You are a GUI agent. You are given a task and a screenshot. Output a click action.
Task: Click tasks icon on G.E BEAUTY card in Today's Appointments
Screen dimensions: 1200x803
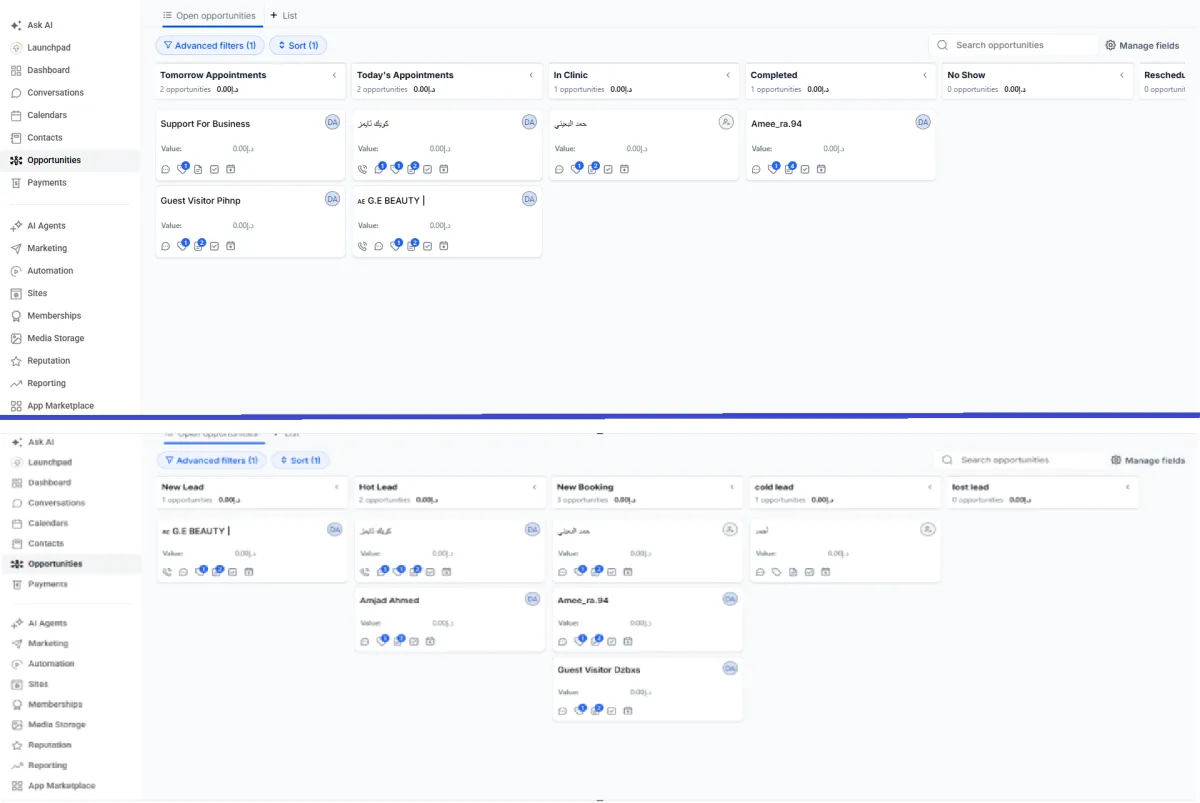click(x=428, y=246)
